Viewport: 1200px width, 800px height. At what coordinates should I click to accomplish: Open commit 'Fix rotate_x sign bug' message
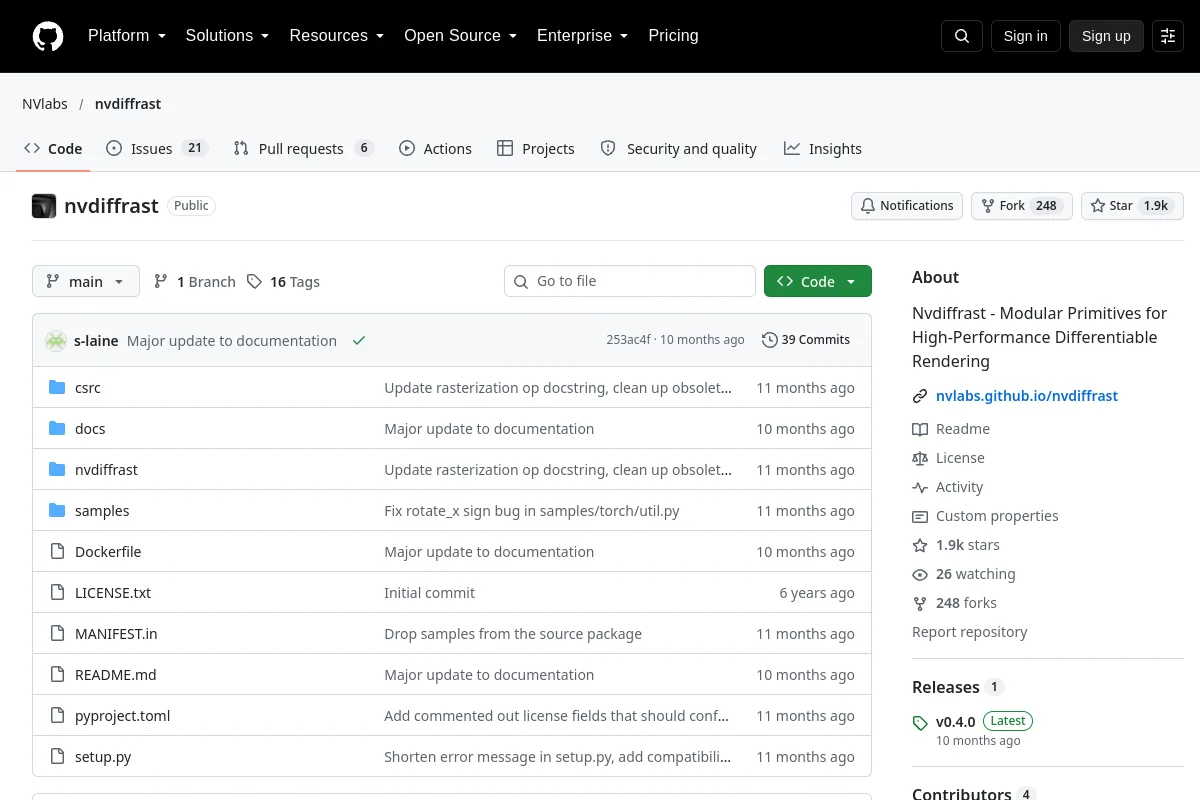tap(532, 511)
